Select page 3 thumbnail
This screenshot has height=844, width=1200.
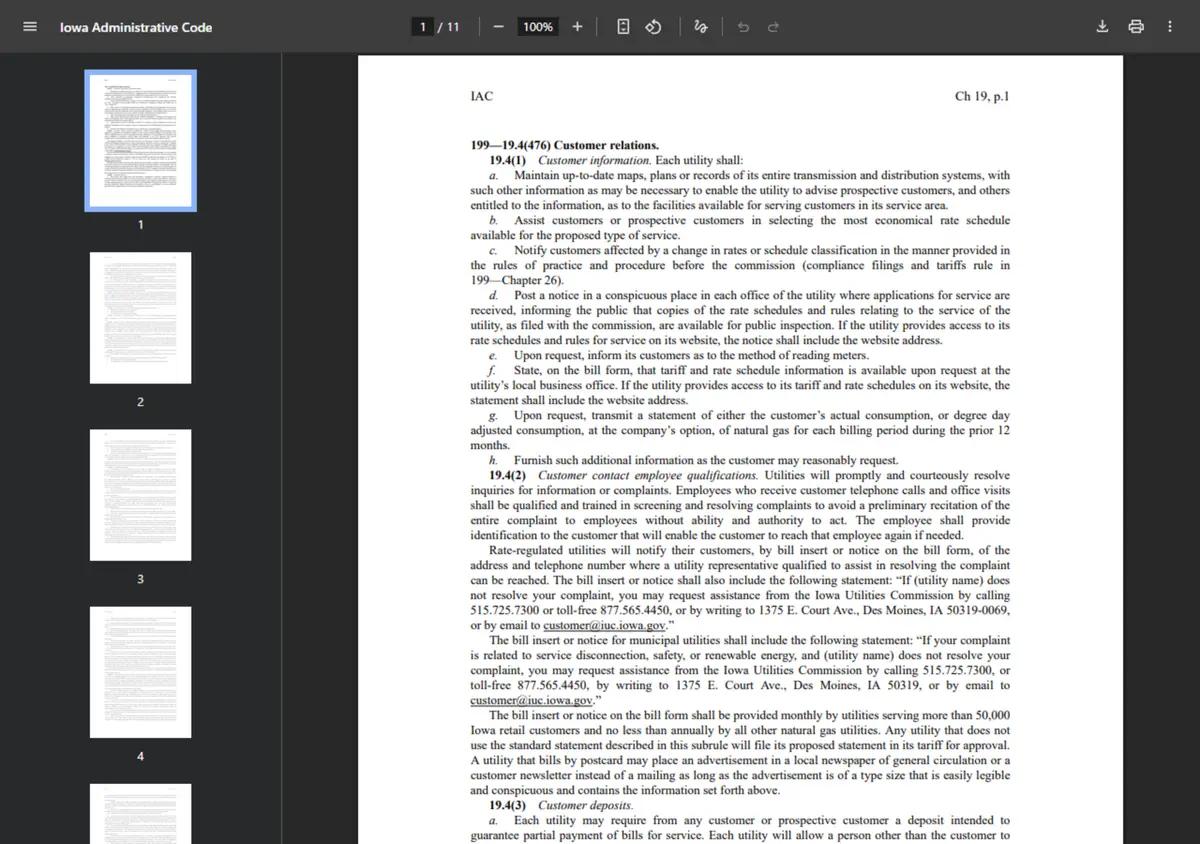point(140,495)
